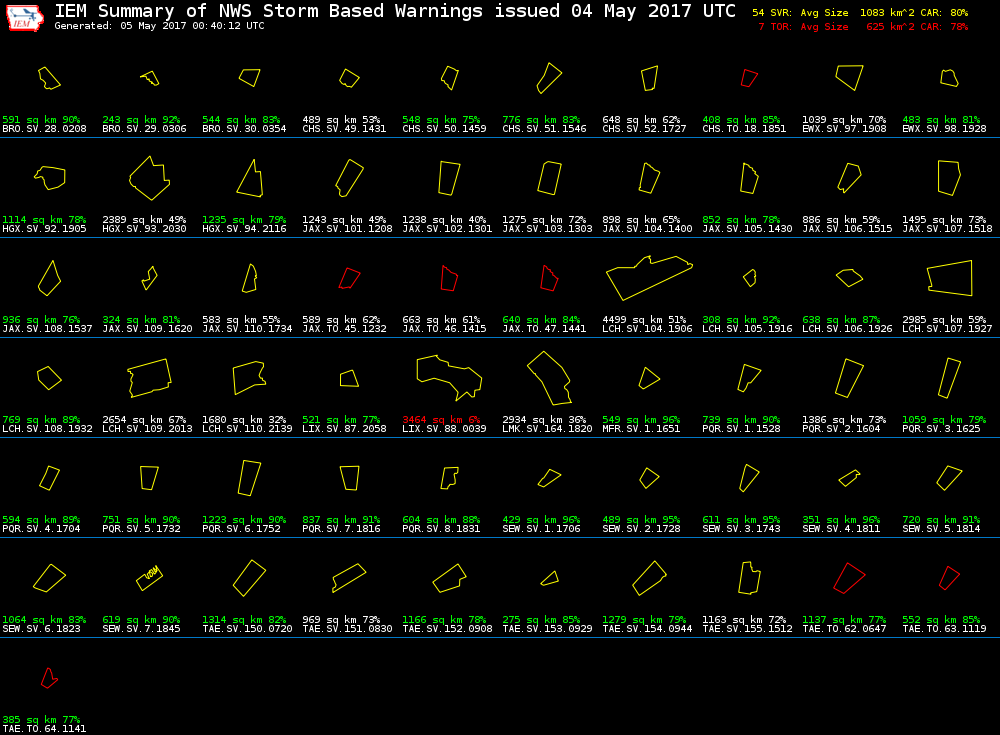Image resolution: width=1000 pixels, height=735 pixels.
Task: Click the '54 SVR: Avg Size' statistics line
Action: point(860,13)
